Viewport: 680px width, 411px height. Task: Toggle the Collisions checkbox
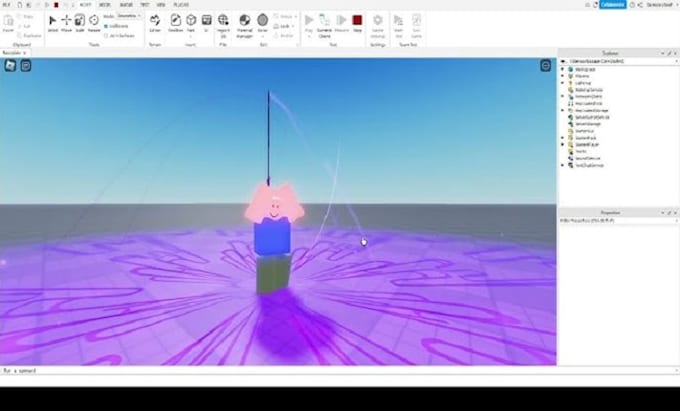[106, 26]
